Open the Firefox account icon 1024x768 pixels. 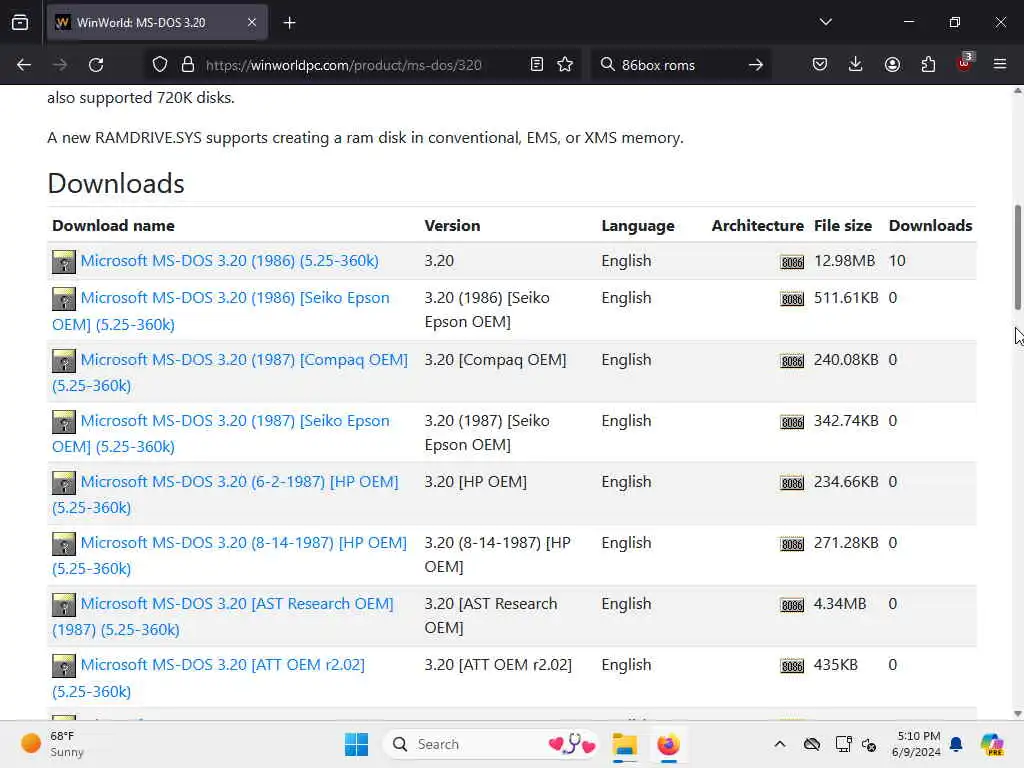[x=892, y=65]
